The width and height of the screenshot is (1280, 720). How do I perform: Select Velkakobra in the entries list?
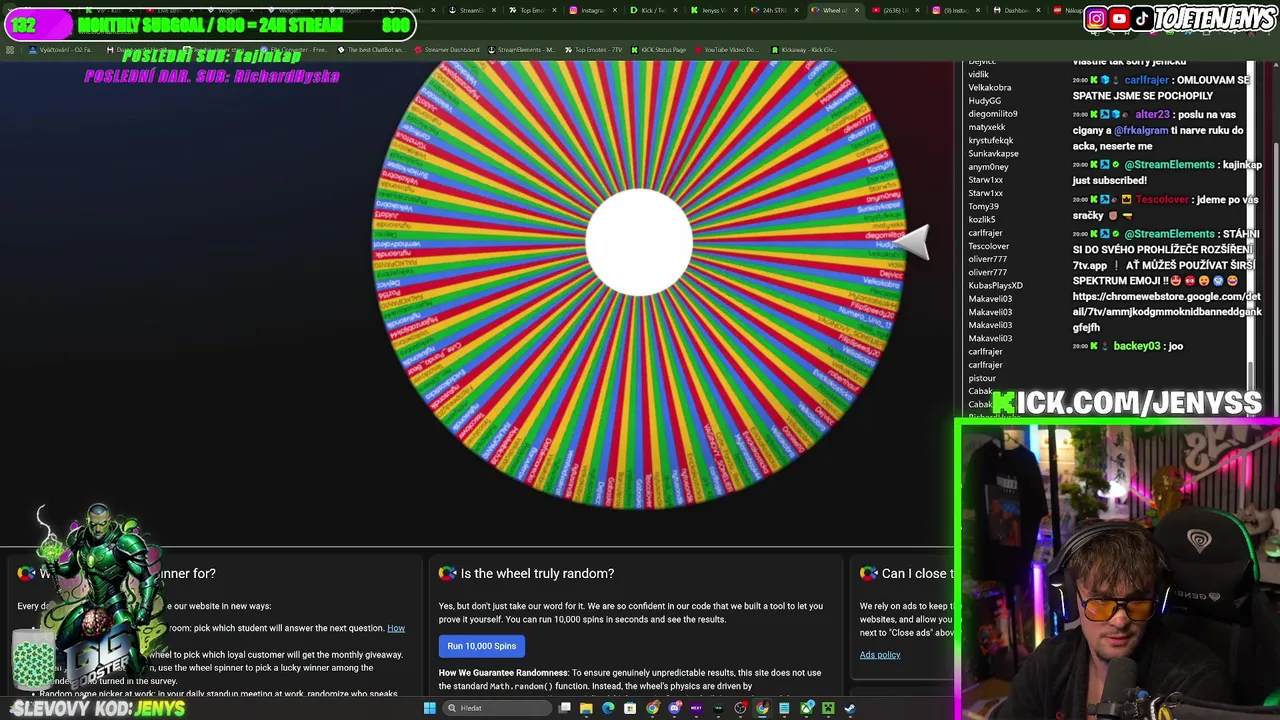click(989, 88)
